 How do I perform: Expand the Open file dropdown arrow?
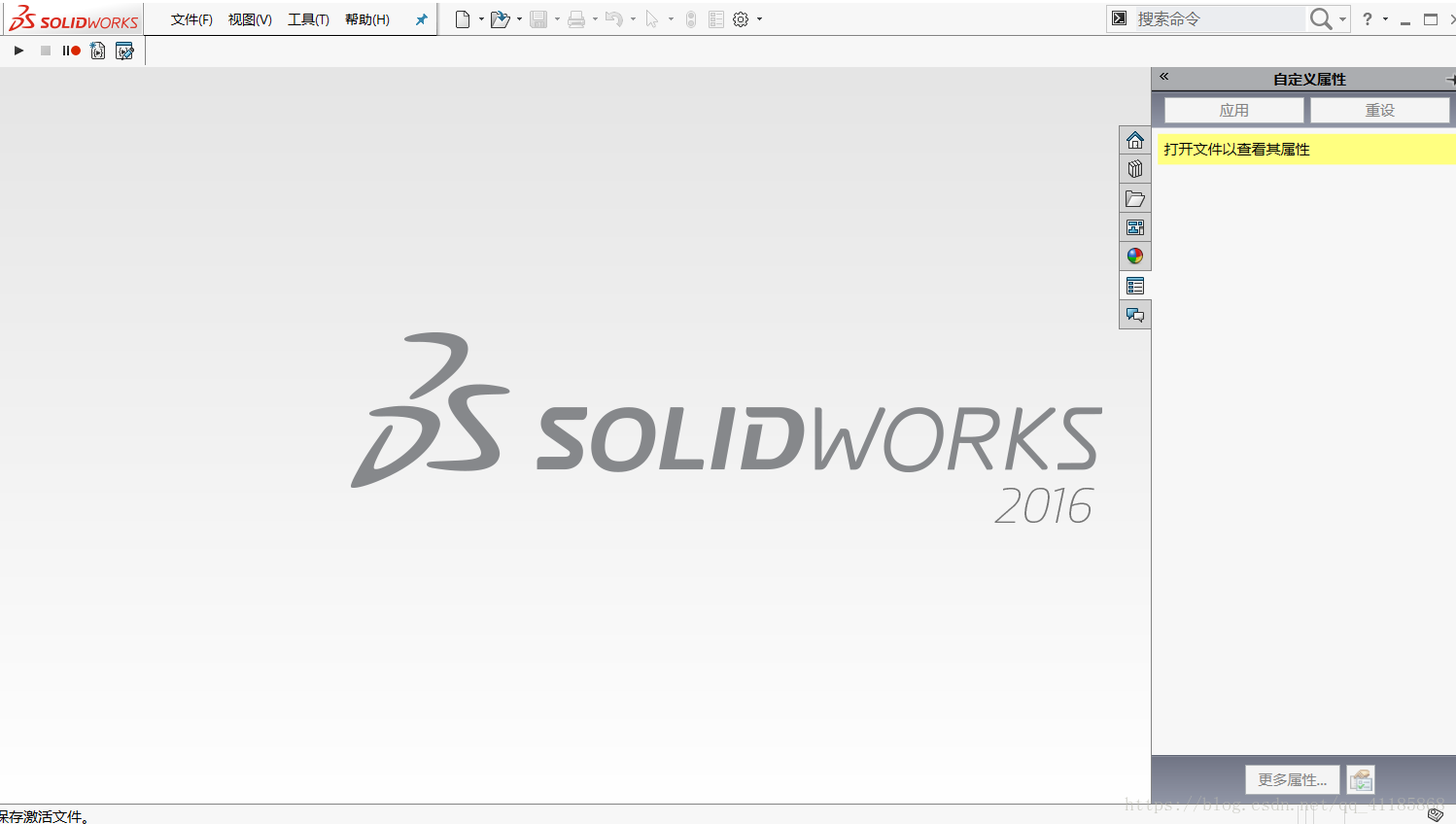tap(519, 19)
